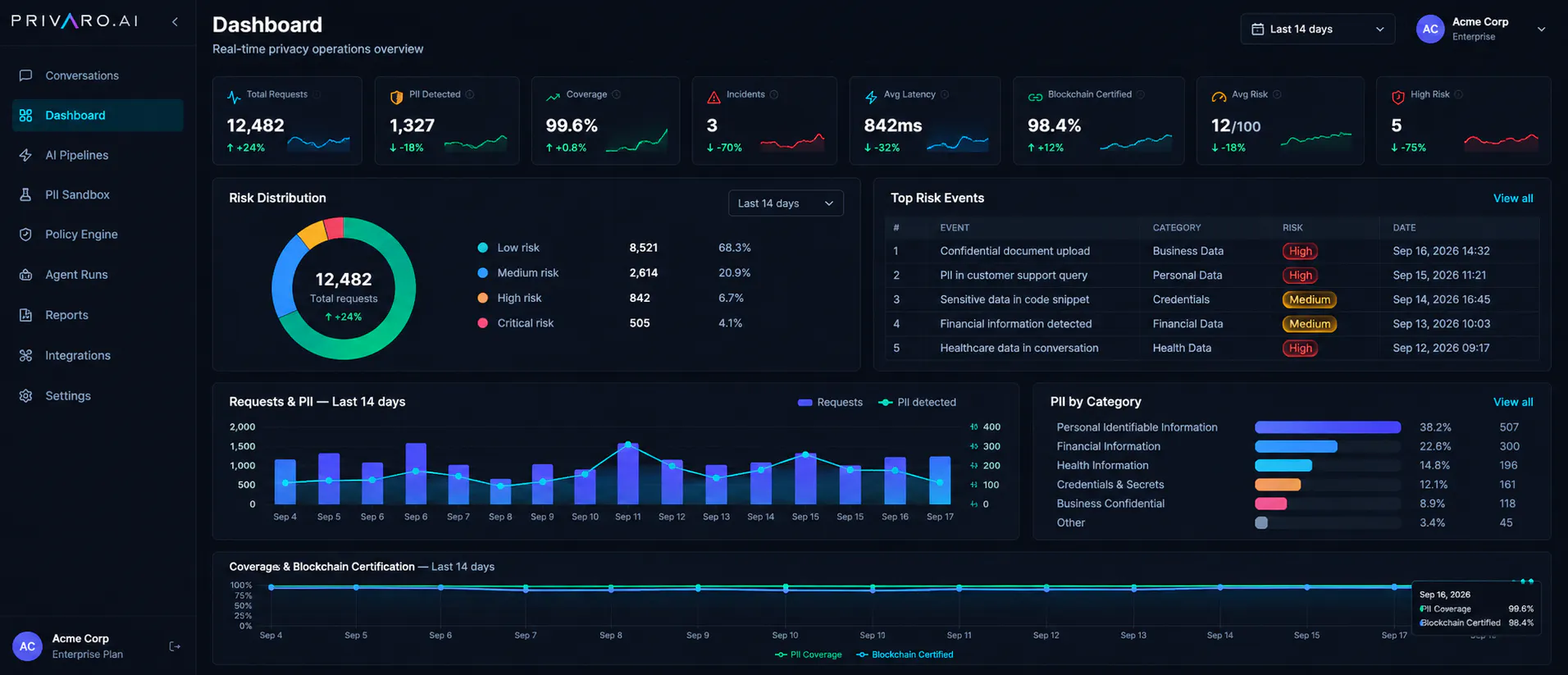Click the Blockchain Certified link icon
Image resolution: width=1568 pixels, height=675 pixels.
click(1035, 97)
